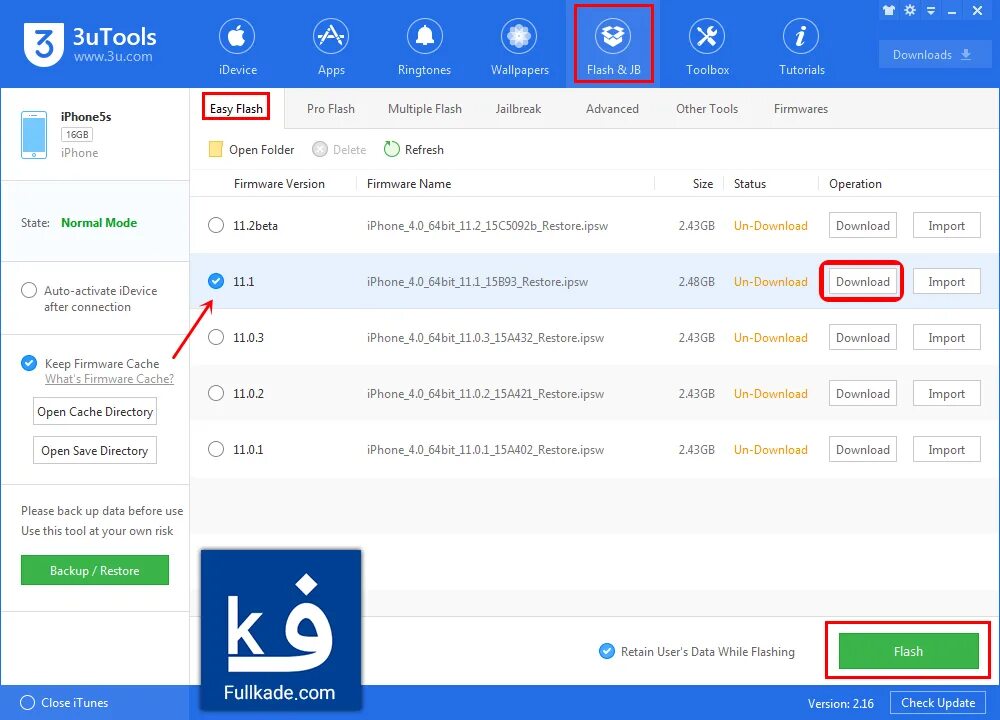The width and height of the screenshot is (1000, 720).
Task: Click iPhone_4.0_64bit_11.1_15B93_Restore.ipsw filename
Action: [x=477, y=281]
